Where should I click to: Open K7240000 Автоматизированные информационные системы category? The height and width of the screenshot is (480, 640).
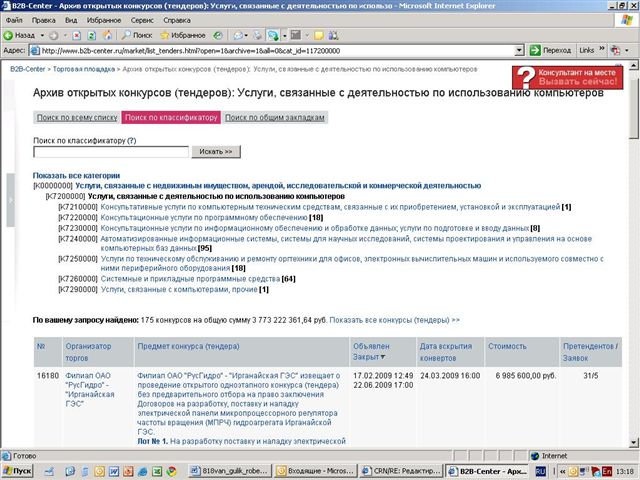point(346,243)
